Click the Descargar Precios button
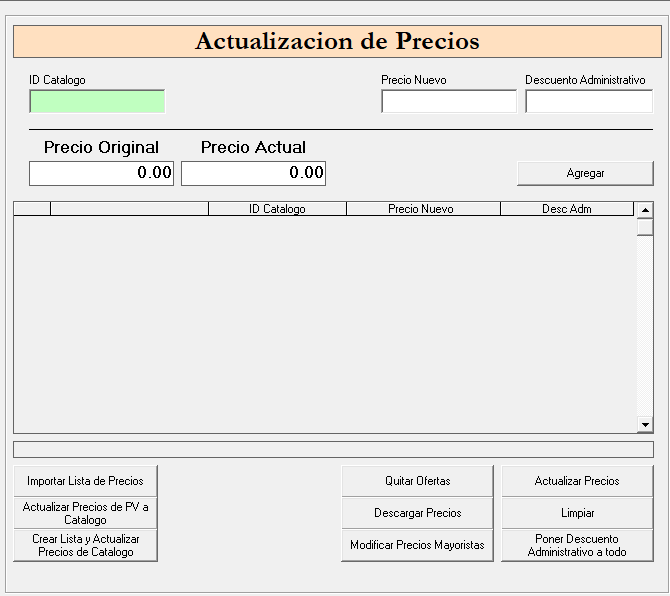This screenshot has width=670, height=596. point(417,513)
